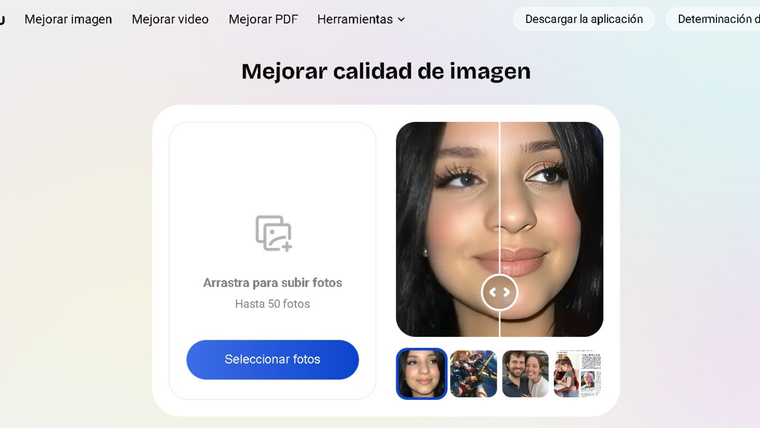
Task: Go to Mejorar imagen
Action: pyautogui.click(x=68, y=19)
